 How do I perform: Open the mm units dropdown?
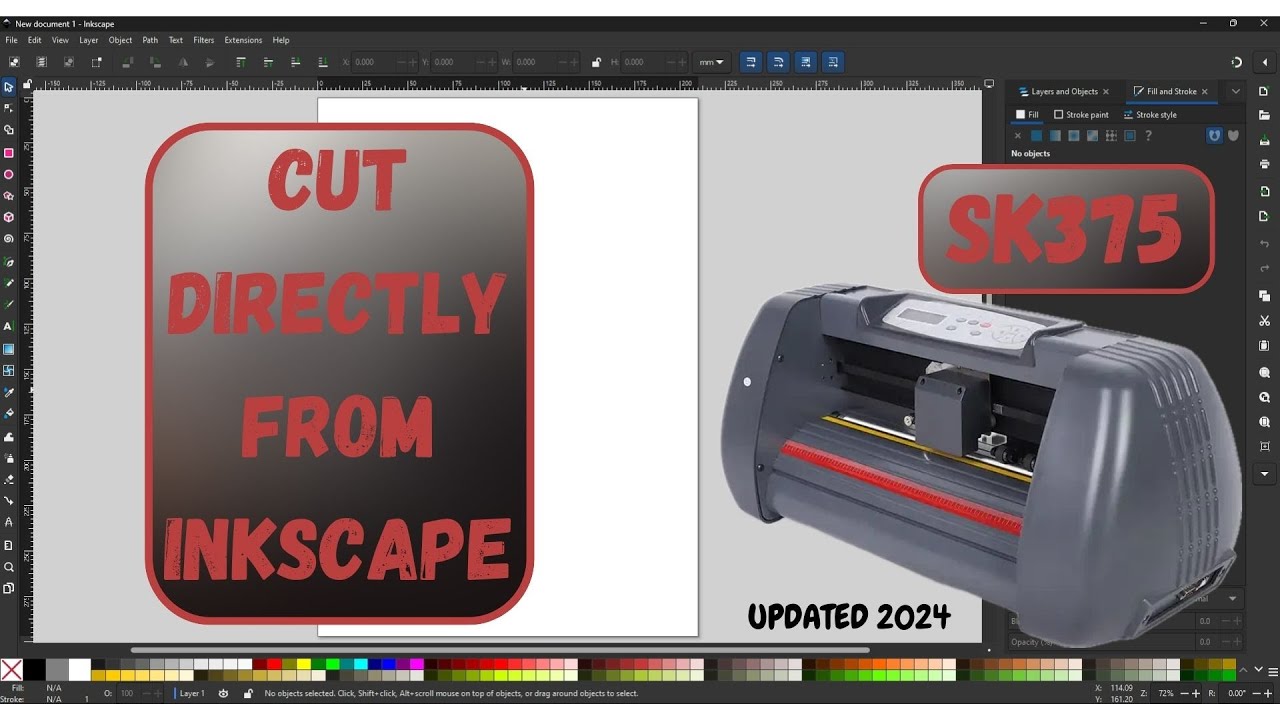714,62
